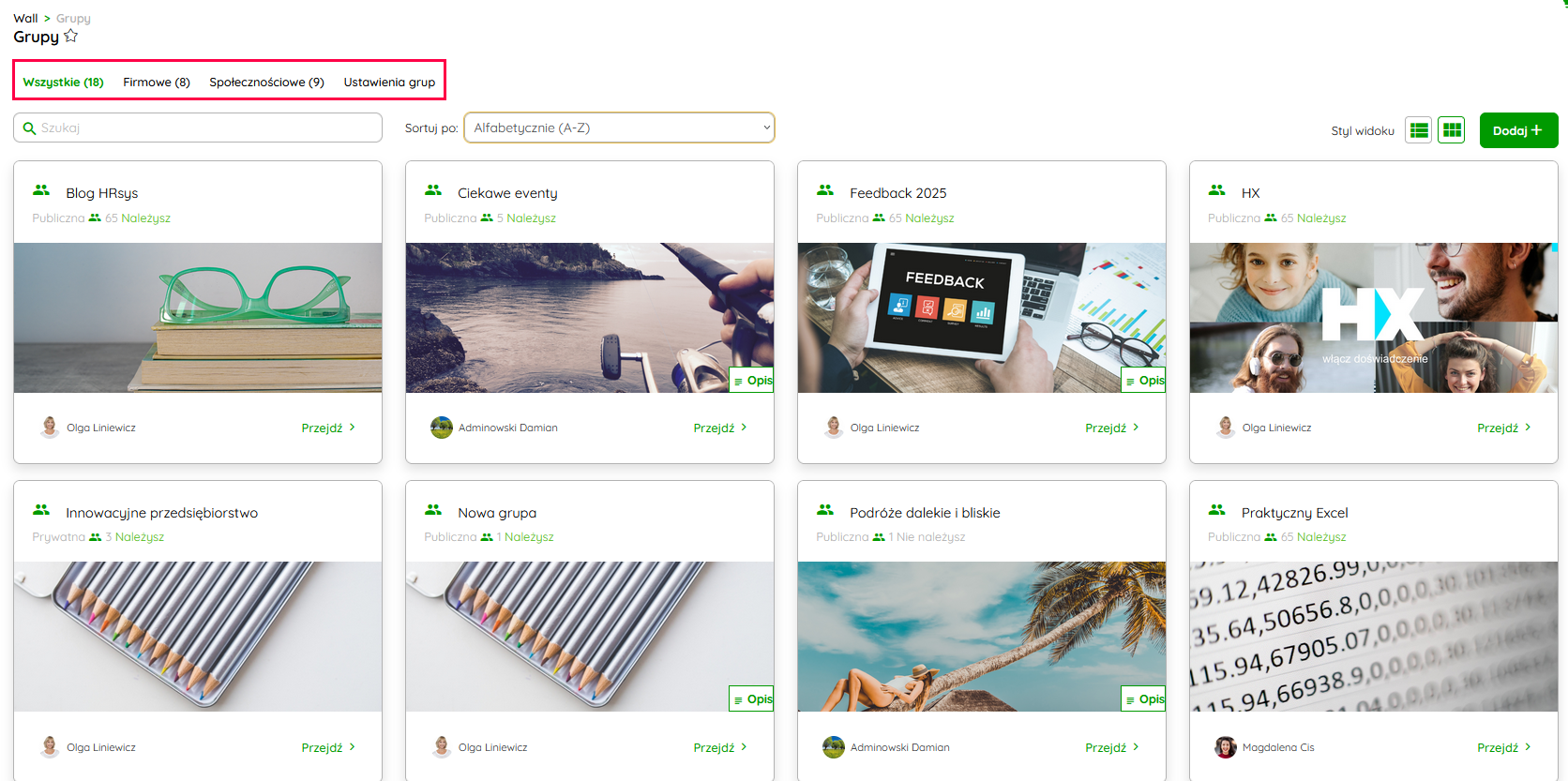
Task: Click Przejdź on the HX group
Action: 1502,428
